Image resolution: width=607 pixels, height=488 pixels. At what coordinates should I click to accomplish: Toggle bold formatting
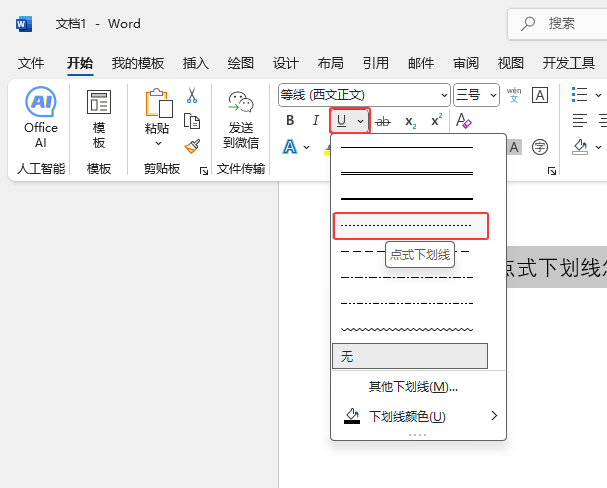tap(290, 121)
